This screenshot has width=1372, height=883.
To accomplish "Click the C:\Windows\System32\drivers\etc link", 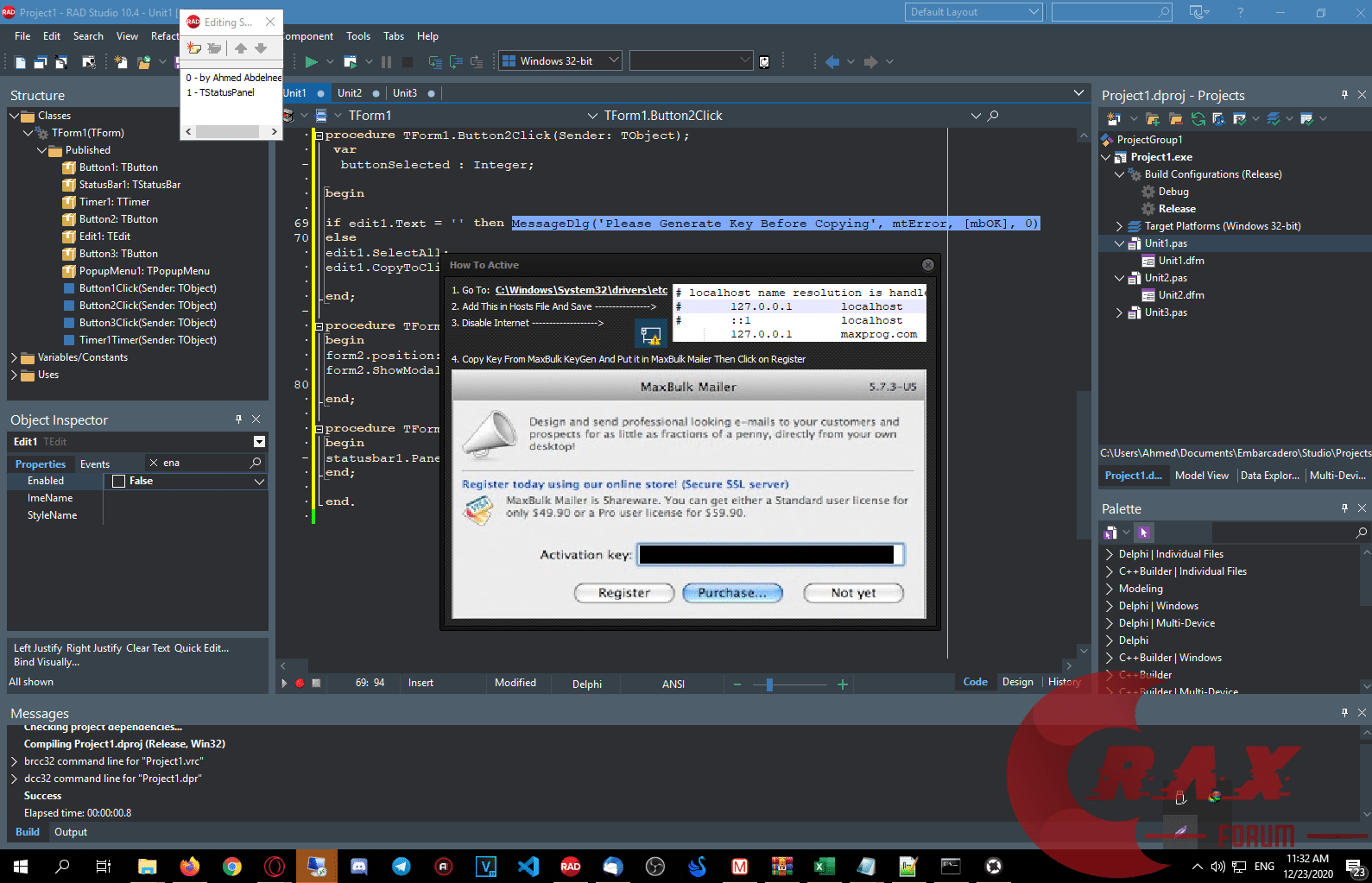I will [x=581, y=290].
